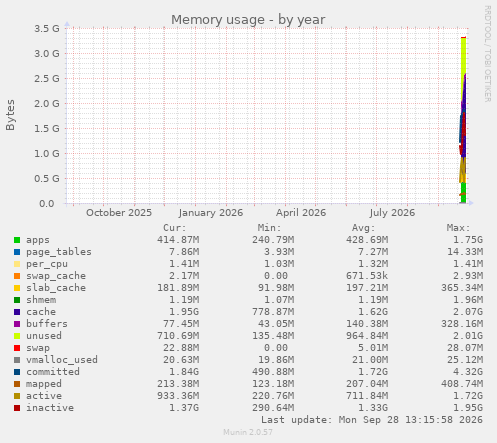Viewport: 497px width, 443px height.
Task: Click the lime unused spike in graph
Action: (463, 58)
